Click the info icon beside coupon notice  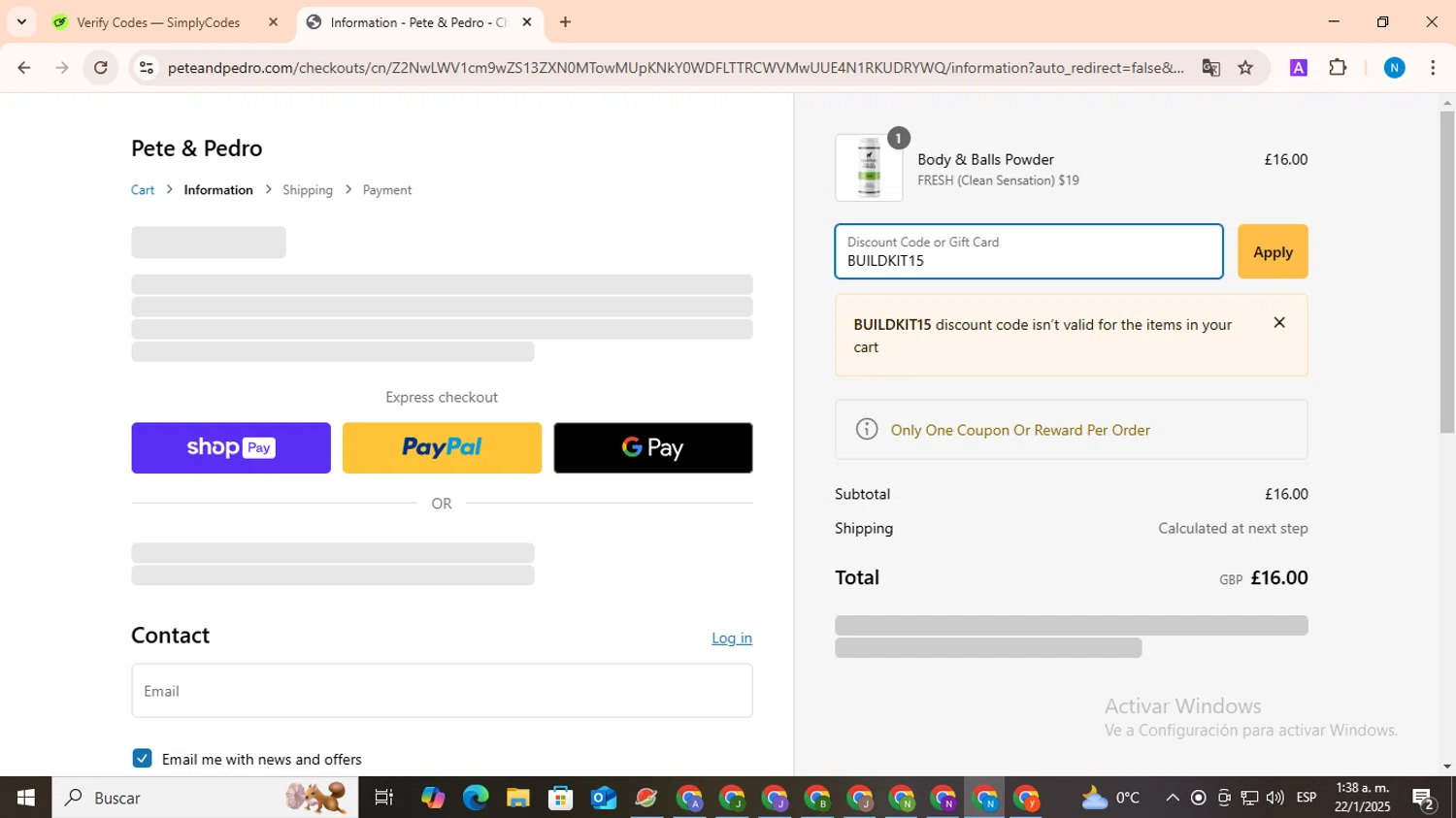tap(867, 429)
